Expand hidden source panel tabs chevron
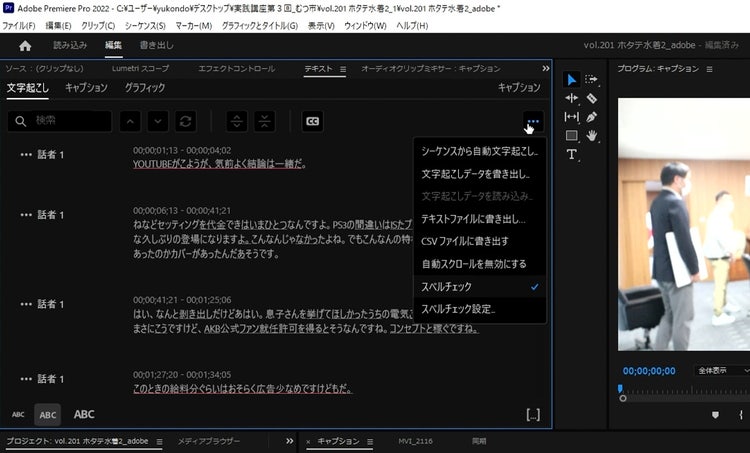Screen dimensions: 750x453 546,68
